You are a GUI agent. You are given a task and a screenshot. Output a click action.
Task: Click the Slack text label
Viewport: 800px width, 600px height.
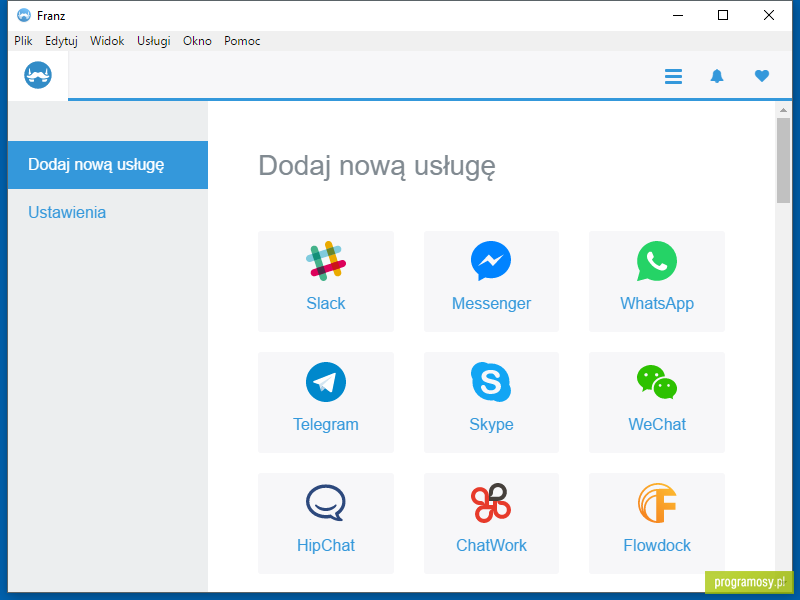(326, 304)
